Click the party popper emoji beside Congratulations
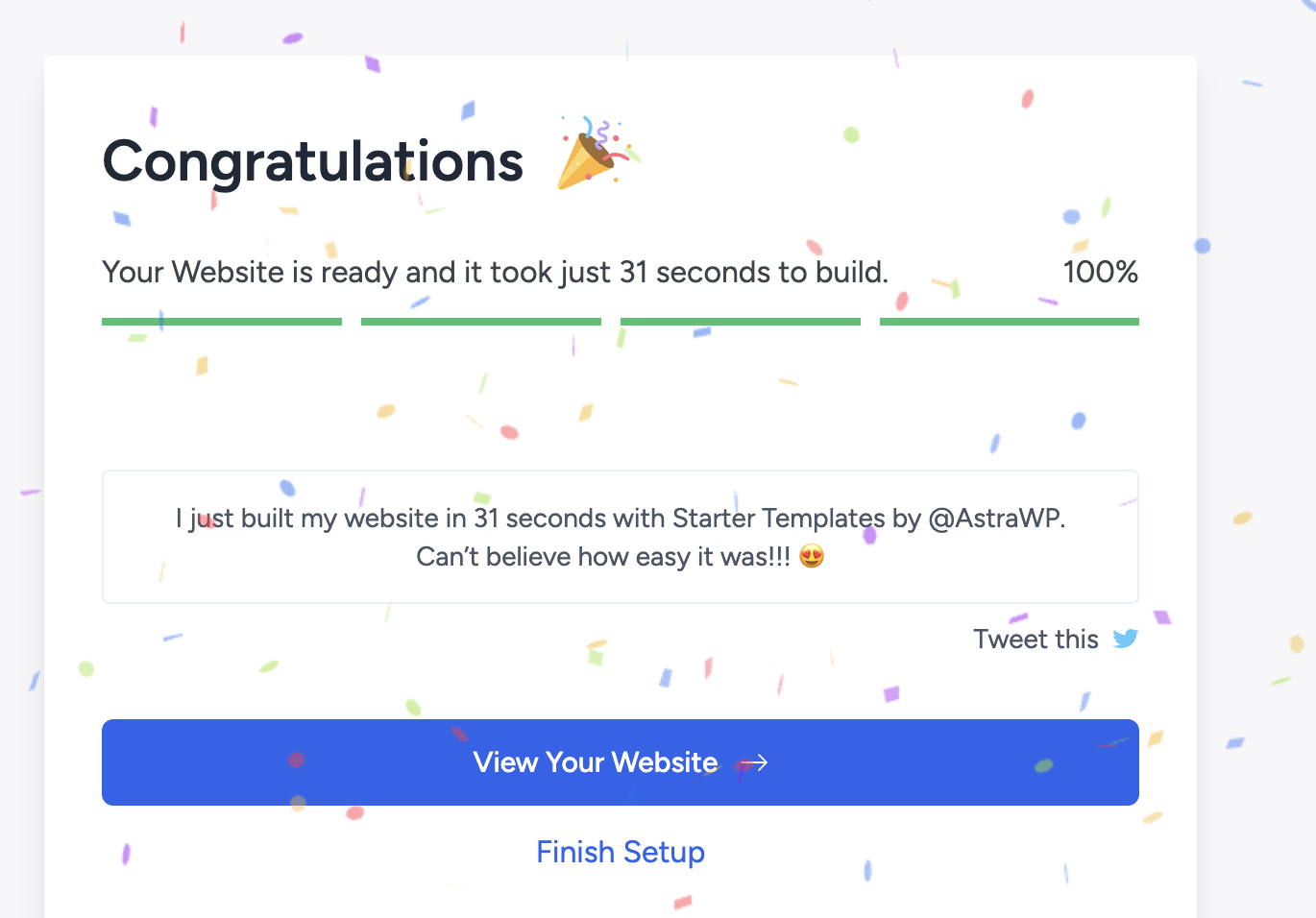Viewport: 1316px width, 918px height. click(593, 154)
